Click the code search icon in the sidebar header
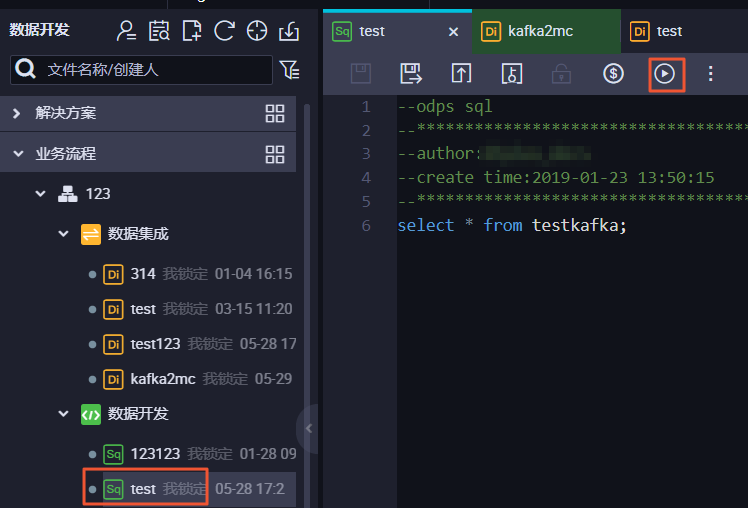This screenshot has width=748, height=508. pos(159,31)
